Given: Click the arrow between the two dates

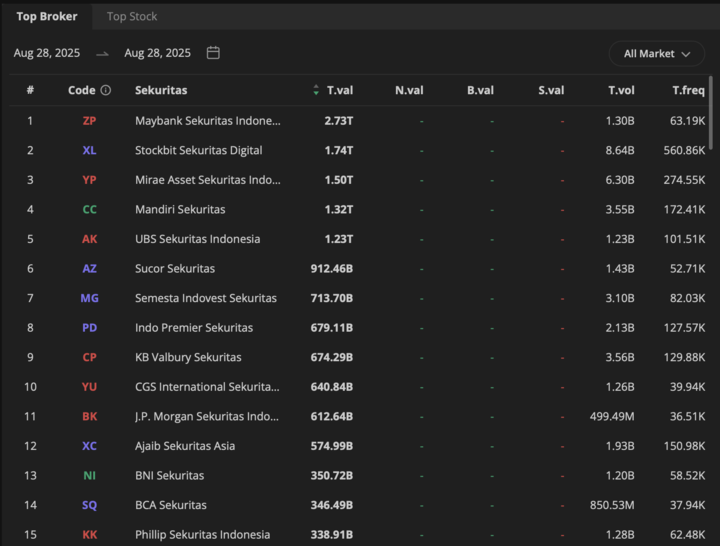Looking at the screenshot, I should [x=102, y=53].
